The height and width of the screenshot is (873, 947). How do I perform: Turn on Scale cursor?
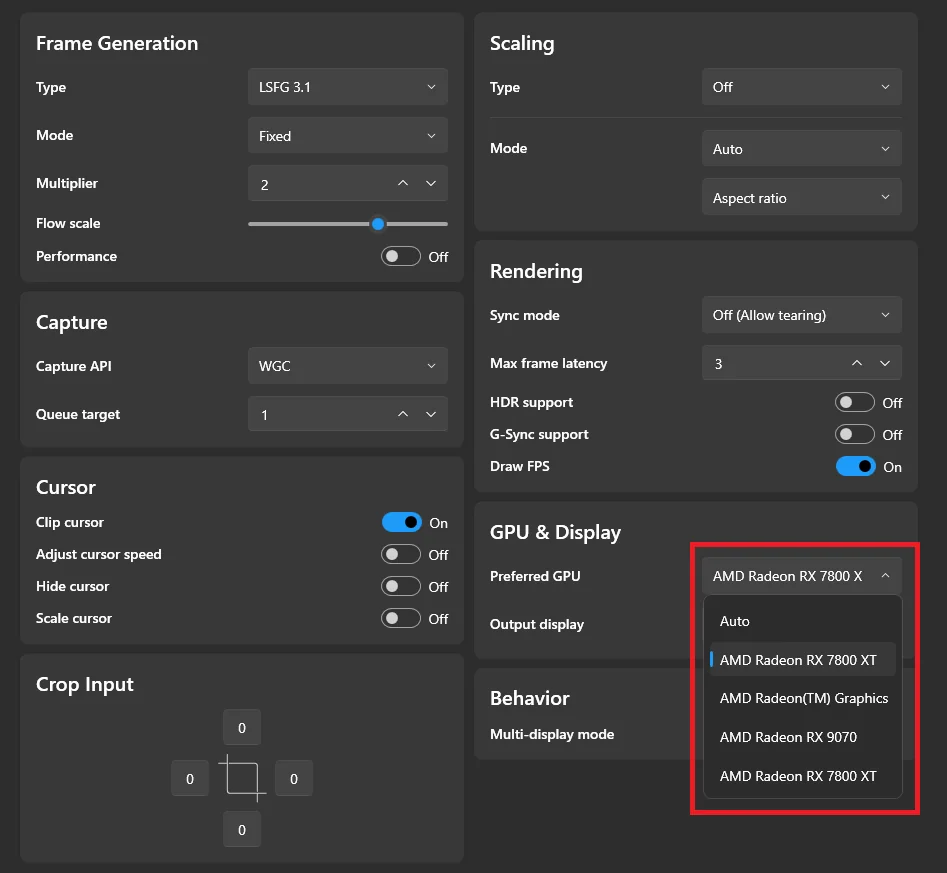401,618
